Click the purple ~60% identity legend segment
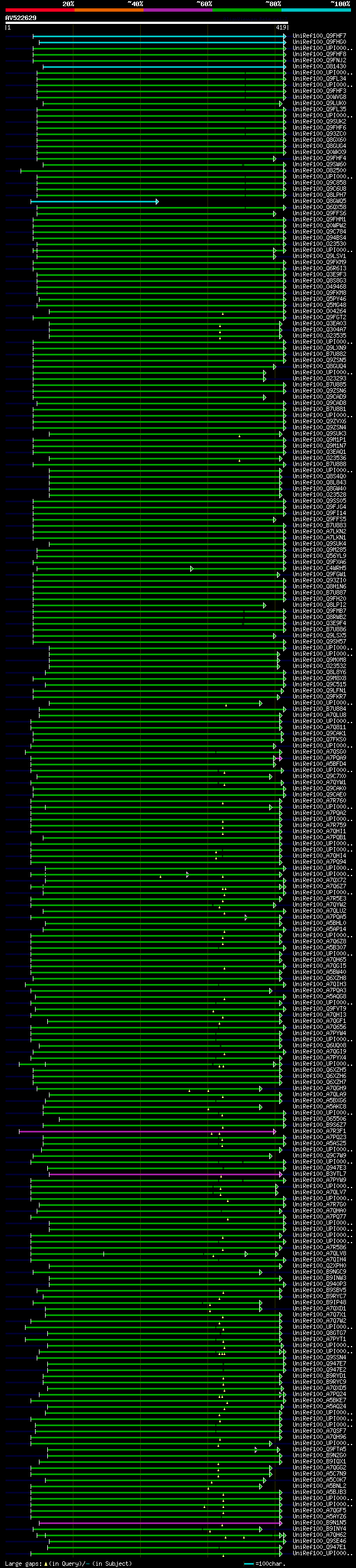 pos(177,10)
